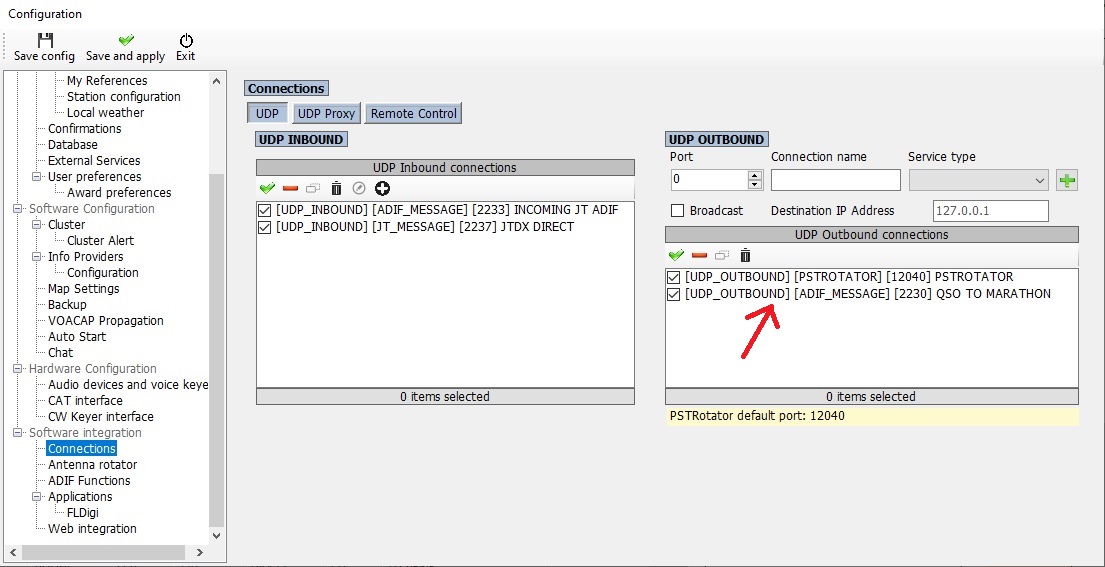Deselect inbound connections with red minus icon
This screenshot has width=1105, height=567.
click(x=290, y=188)
